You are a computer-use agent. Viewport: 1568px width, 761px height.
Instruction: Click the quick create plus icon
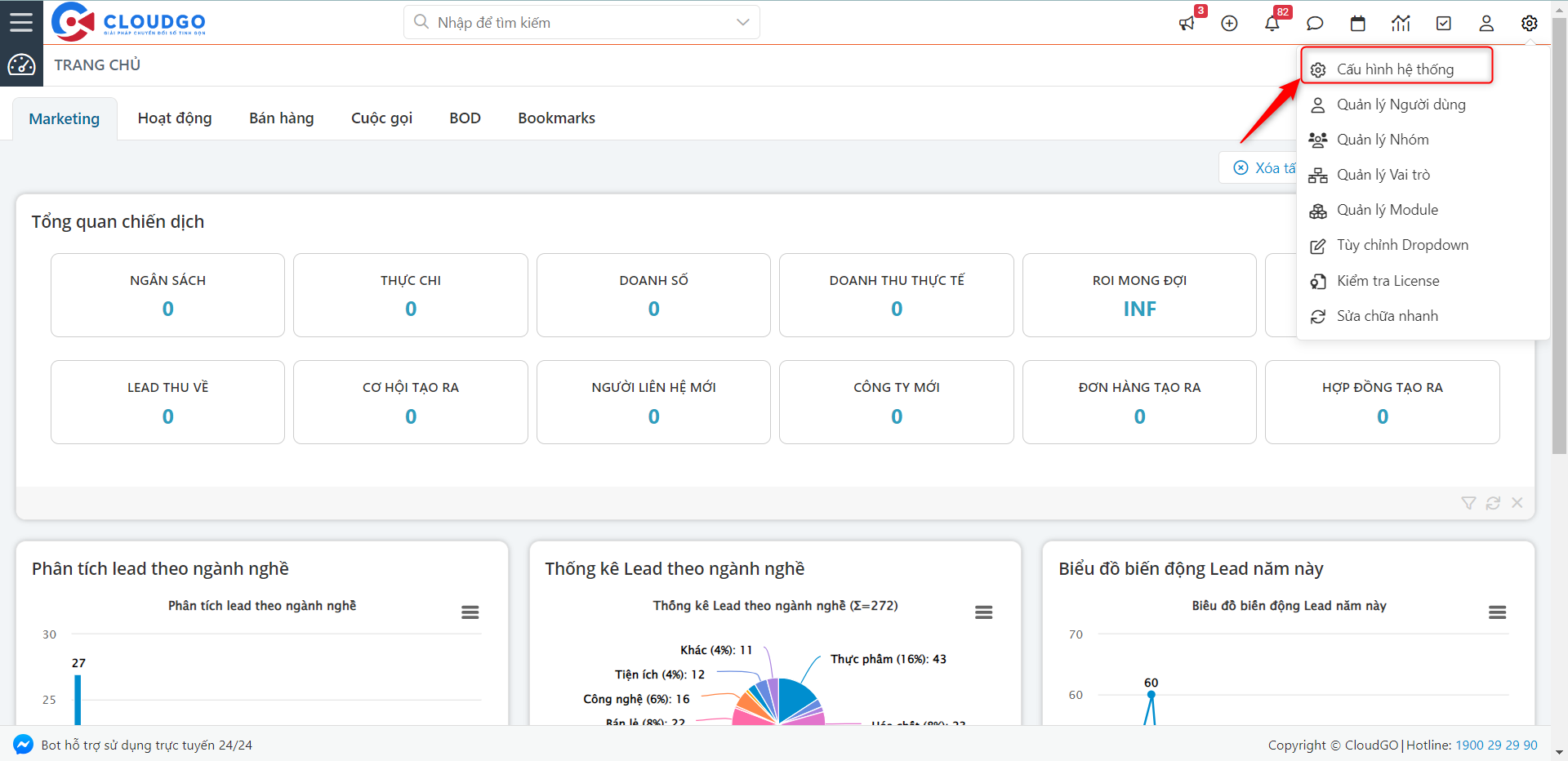click(x=1229, y=24)
